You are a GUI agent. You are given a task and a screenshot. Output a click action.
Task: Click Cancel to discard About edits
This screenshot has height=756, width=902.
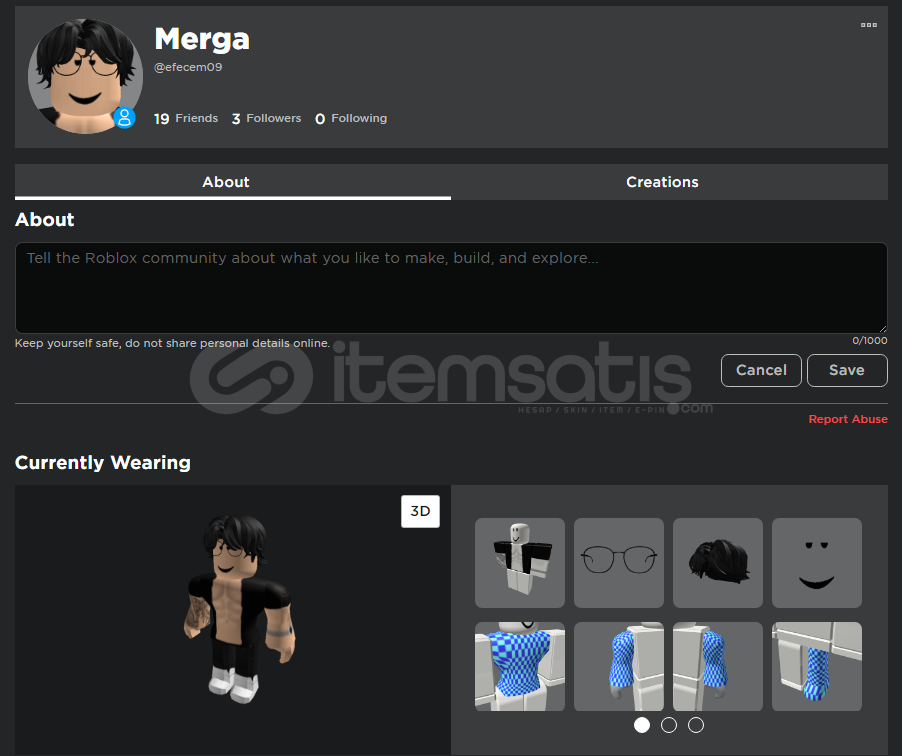(761, 370)
